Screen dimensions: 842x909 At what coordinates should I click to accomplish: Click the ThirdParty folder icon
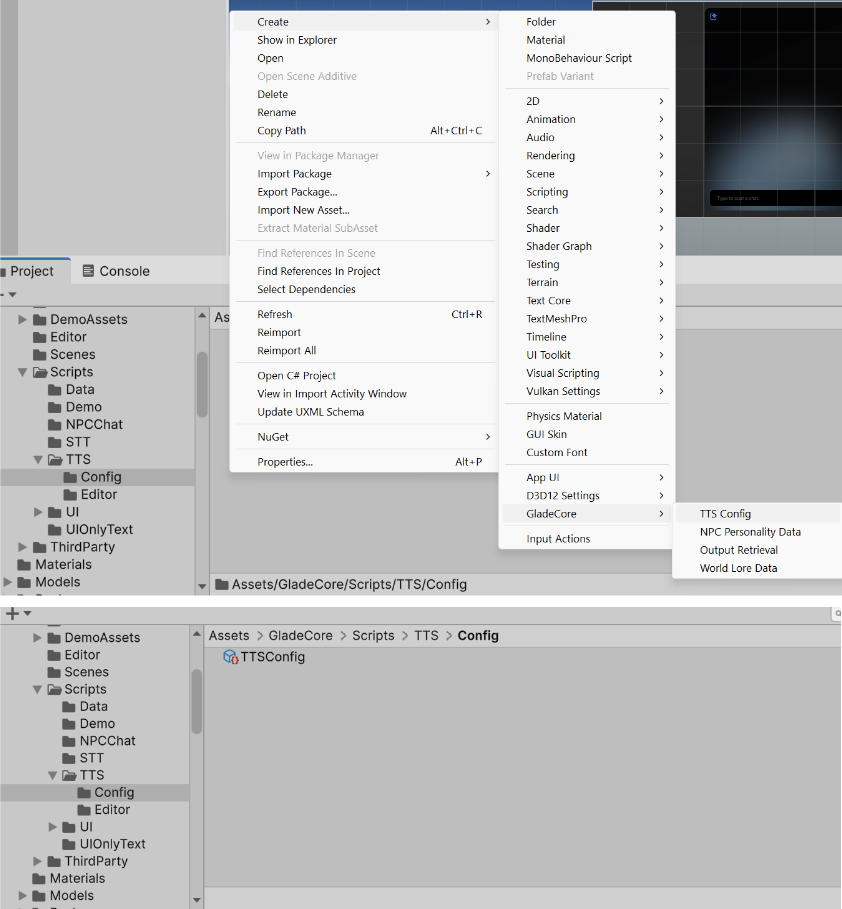click(40, 547)
